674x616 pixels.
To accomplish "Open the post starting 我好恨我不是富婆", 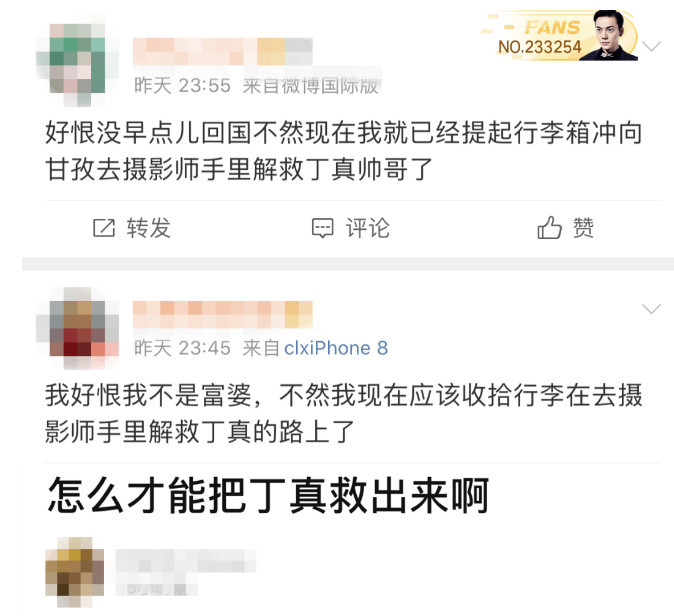I will [343, 414].
